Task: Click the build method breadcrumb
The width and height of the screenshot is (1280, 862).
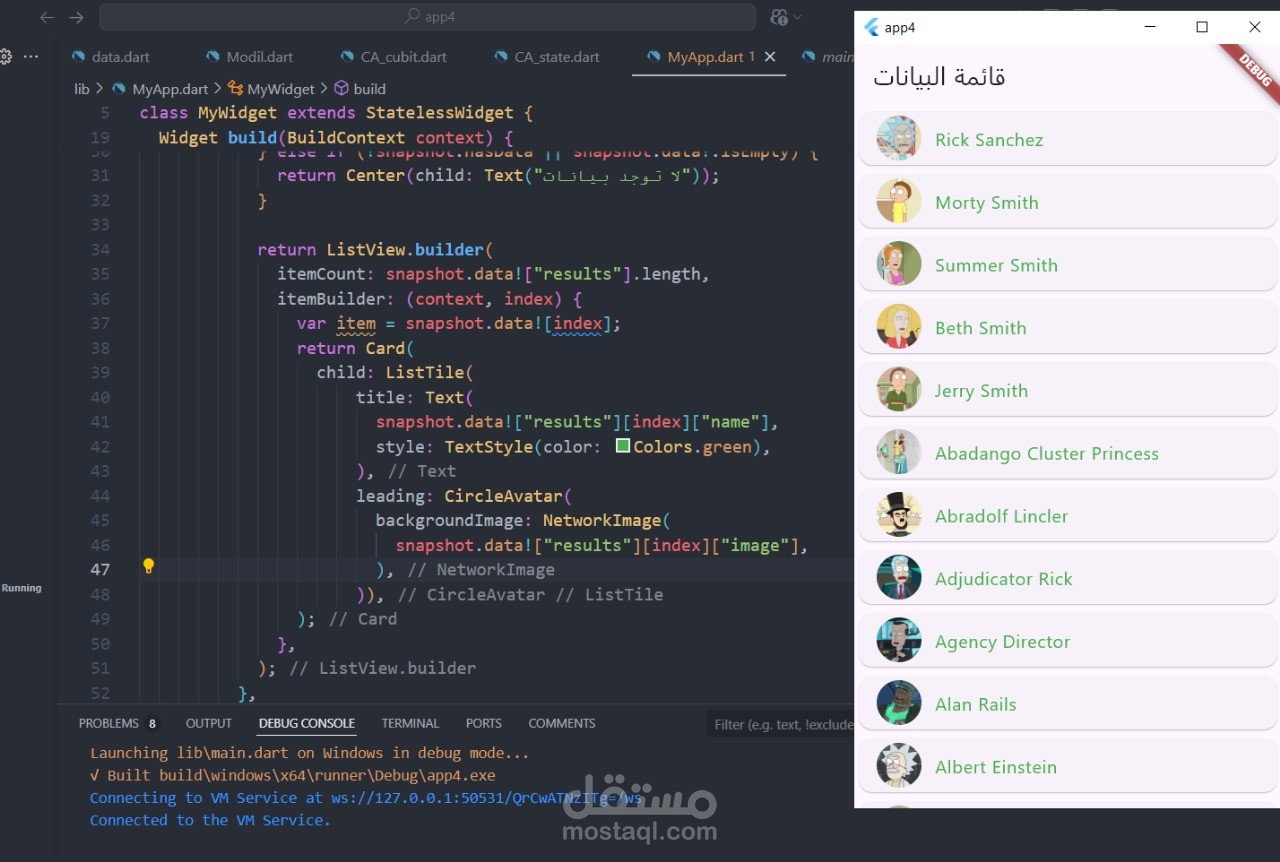Action: [360, 89]
